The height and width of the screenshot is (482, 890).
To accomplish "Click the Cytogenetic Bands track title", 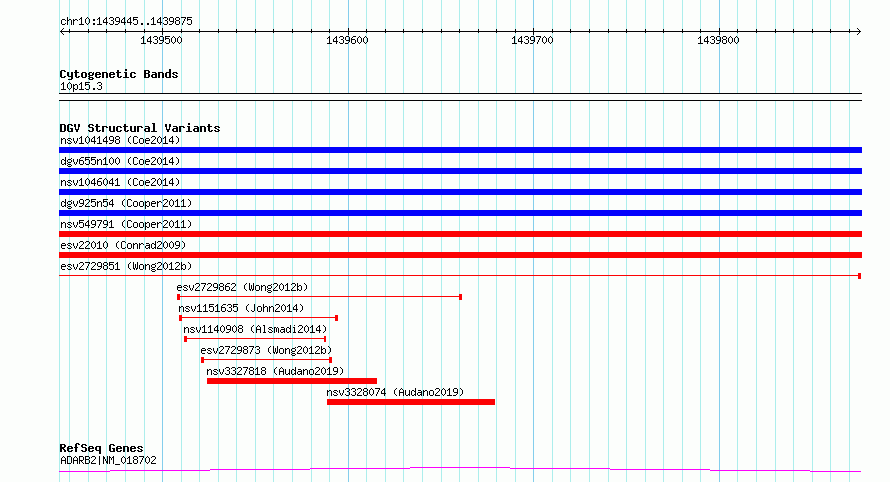I will click(x=119, y=74).
